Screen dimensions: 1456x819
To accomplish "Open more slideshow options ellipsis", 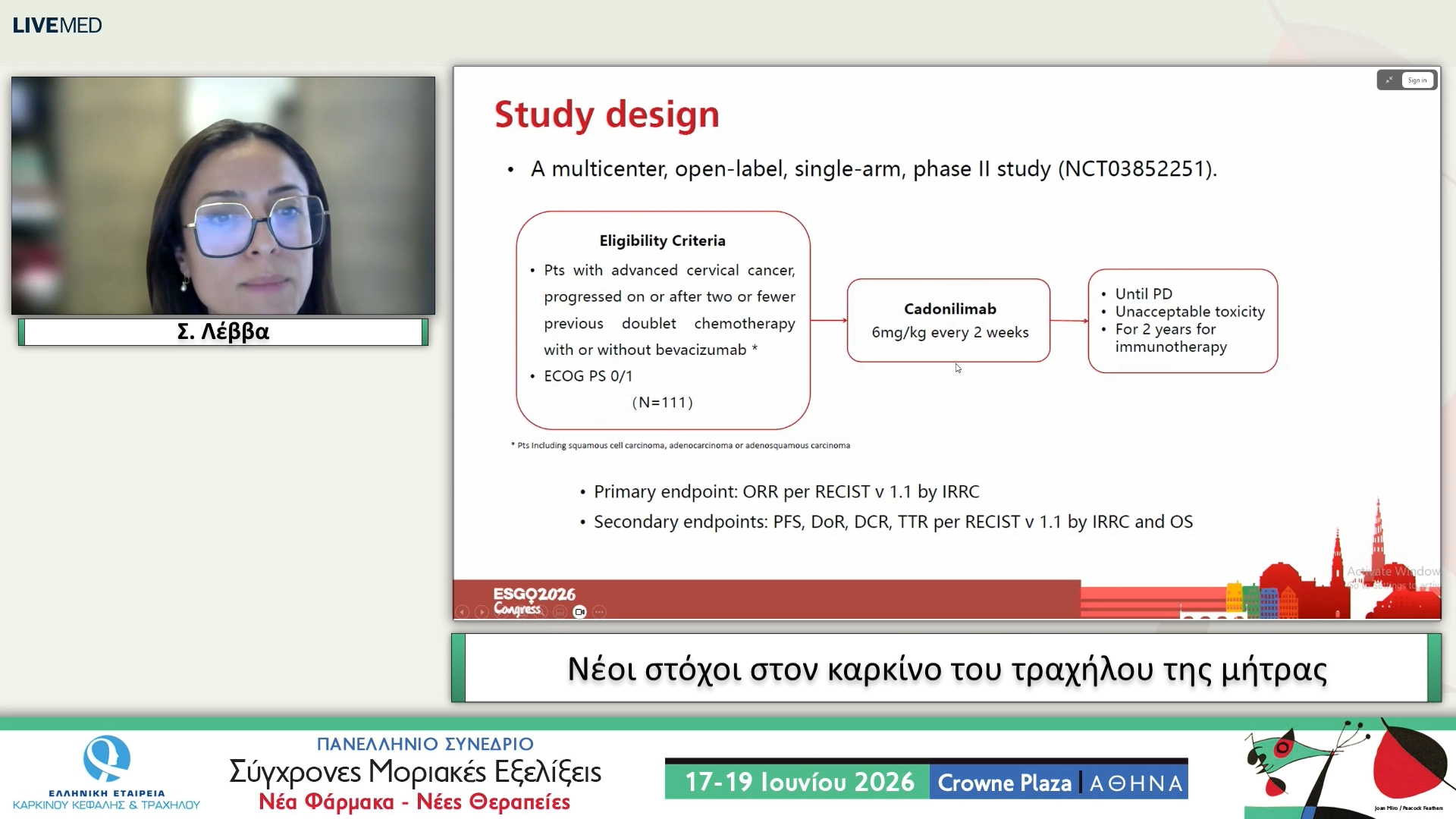I will pos(600,612).
